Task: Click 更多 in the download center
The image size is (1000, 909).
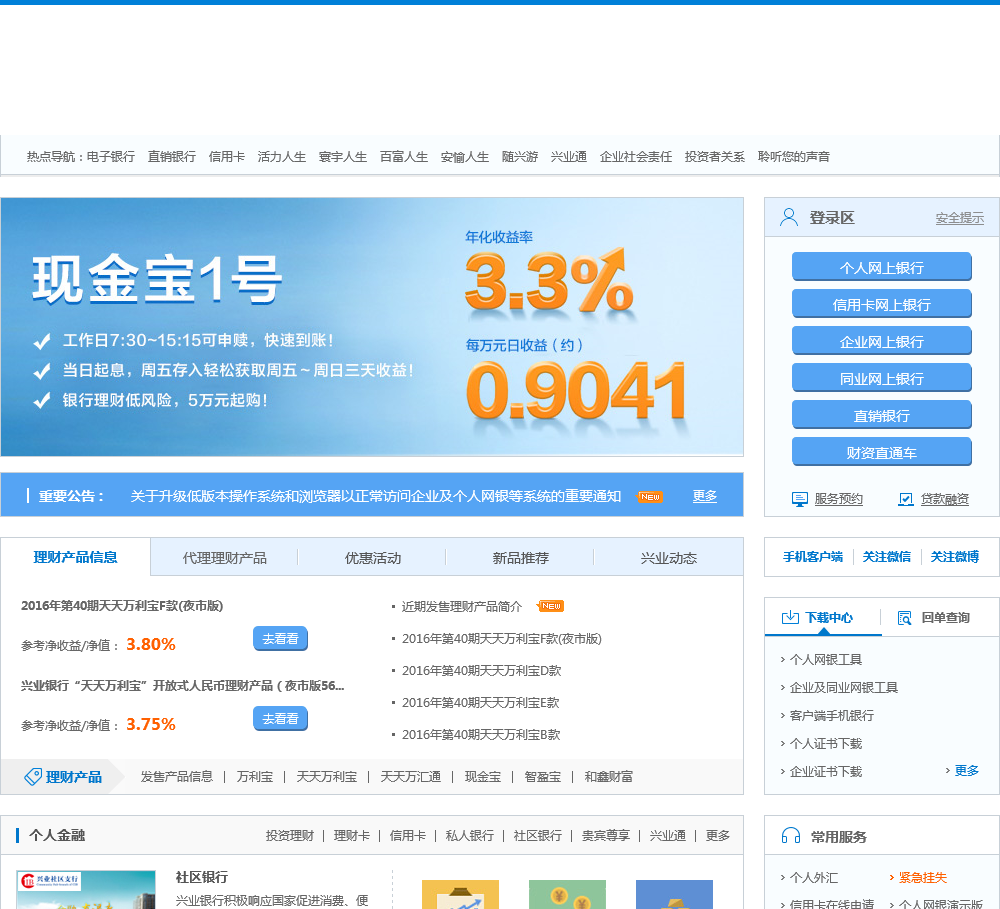Action: click(966, 770)
